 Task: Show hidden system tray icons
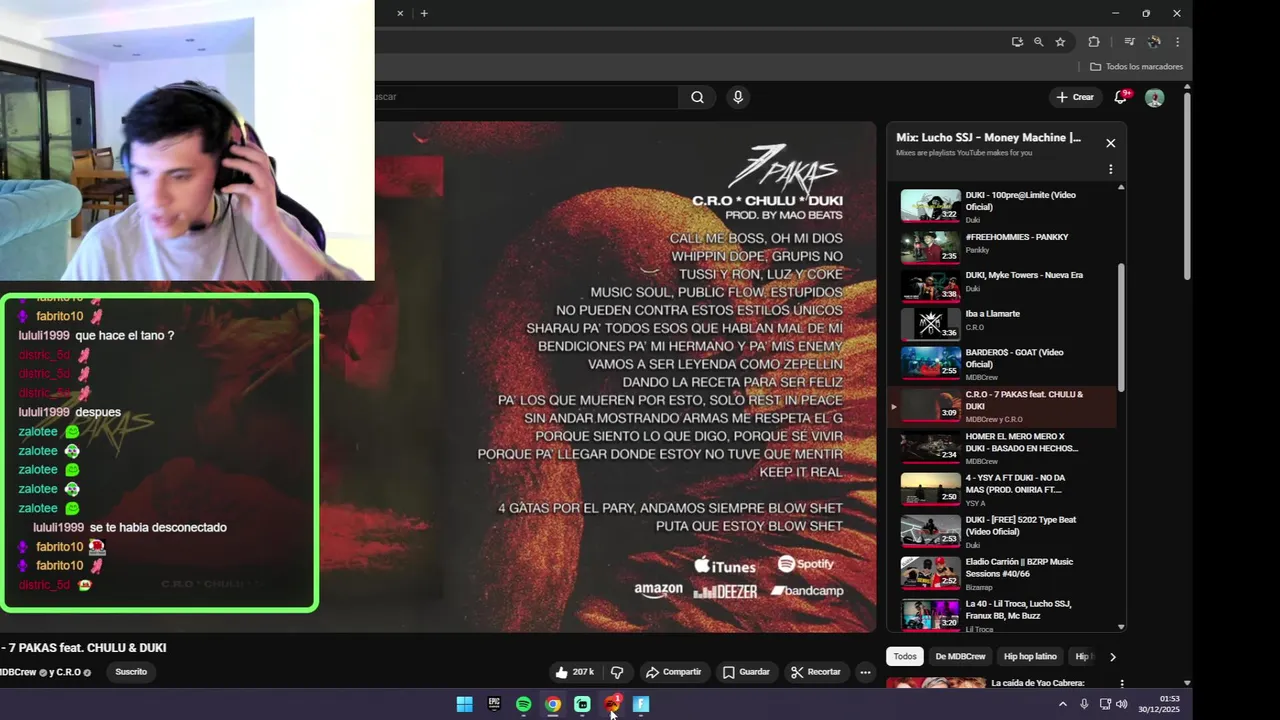(1062, 704)
